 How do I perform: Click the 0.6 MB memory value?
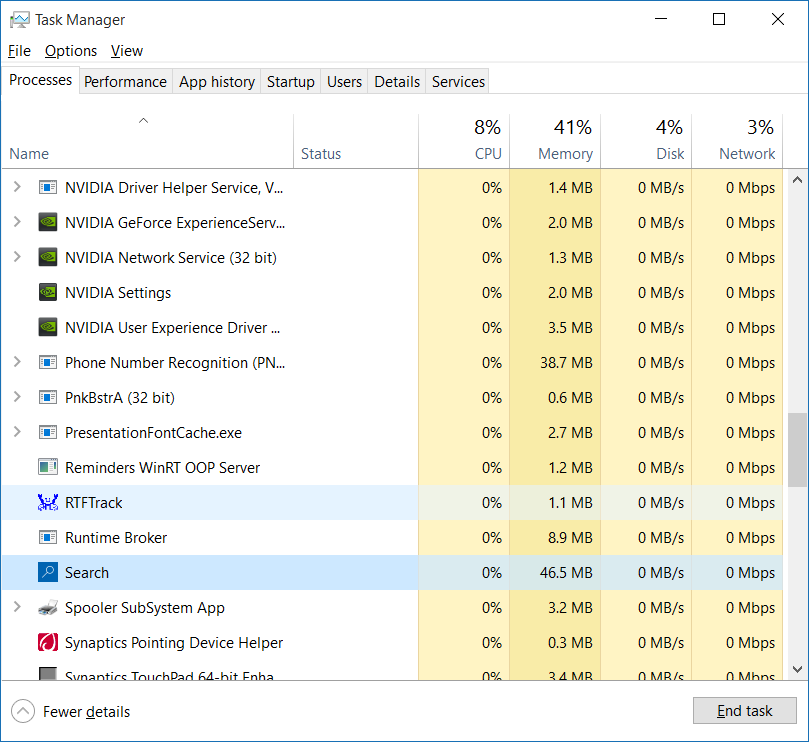click(x=570, y=398)
